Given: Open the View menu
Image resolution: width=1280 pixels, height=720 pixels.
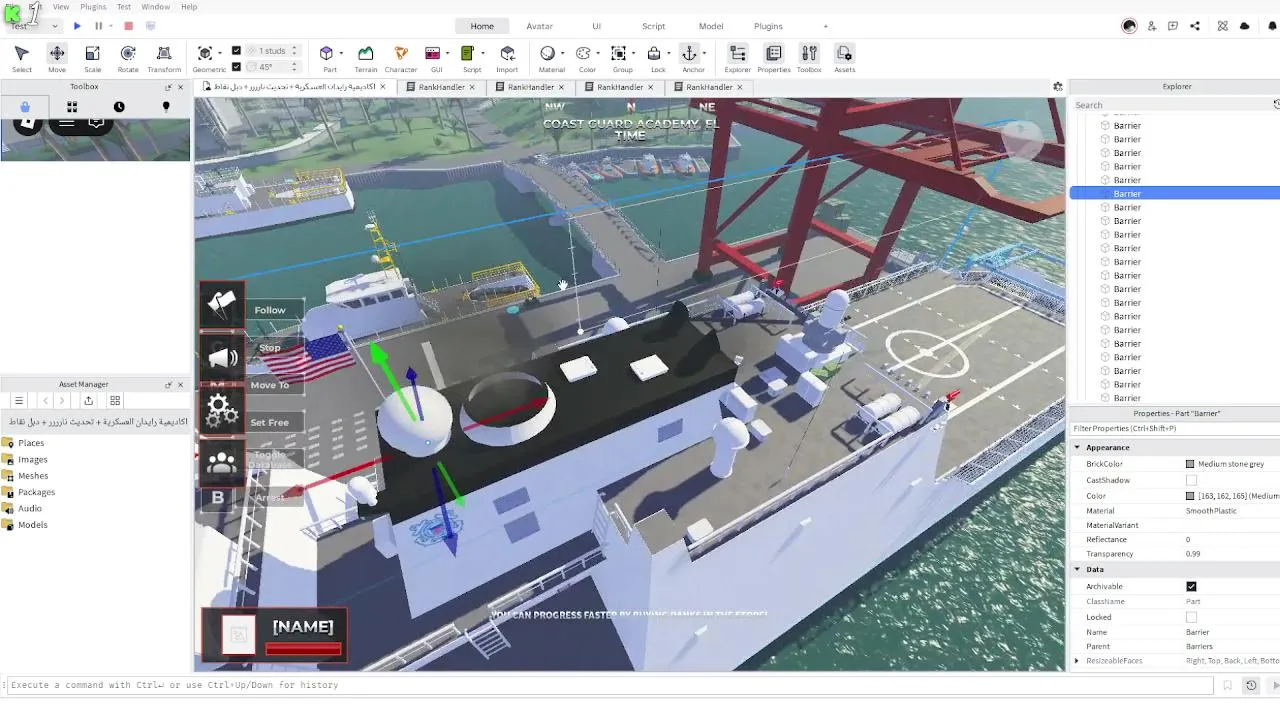Looking at the screenshot, I should click(61, 7).
